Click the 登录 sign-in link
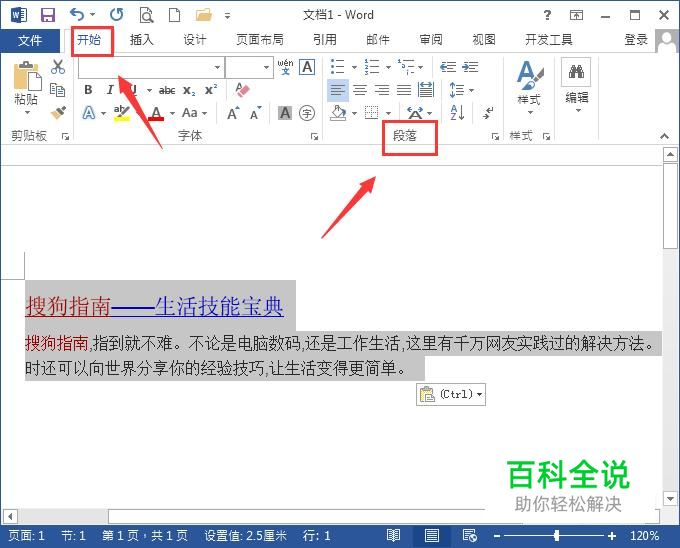Screen dimensions: 680x548 (636, 40)
